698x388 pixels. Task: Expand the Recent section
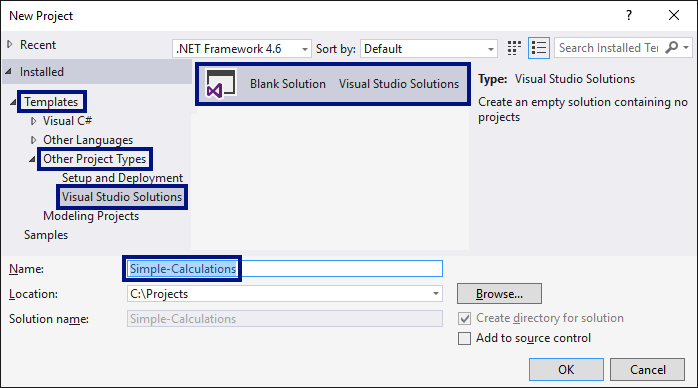pyautogui.click(x=10, y=44)
